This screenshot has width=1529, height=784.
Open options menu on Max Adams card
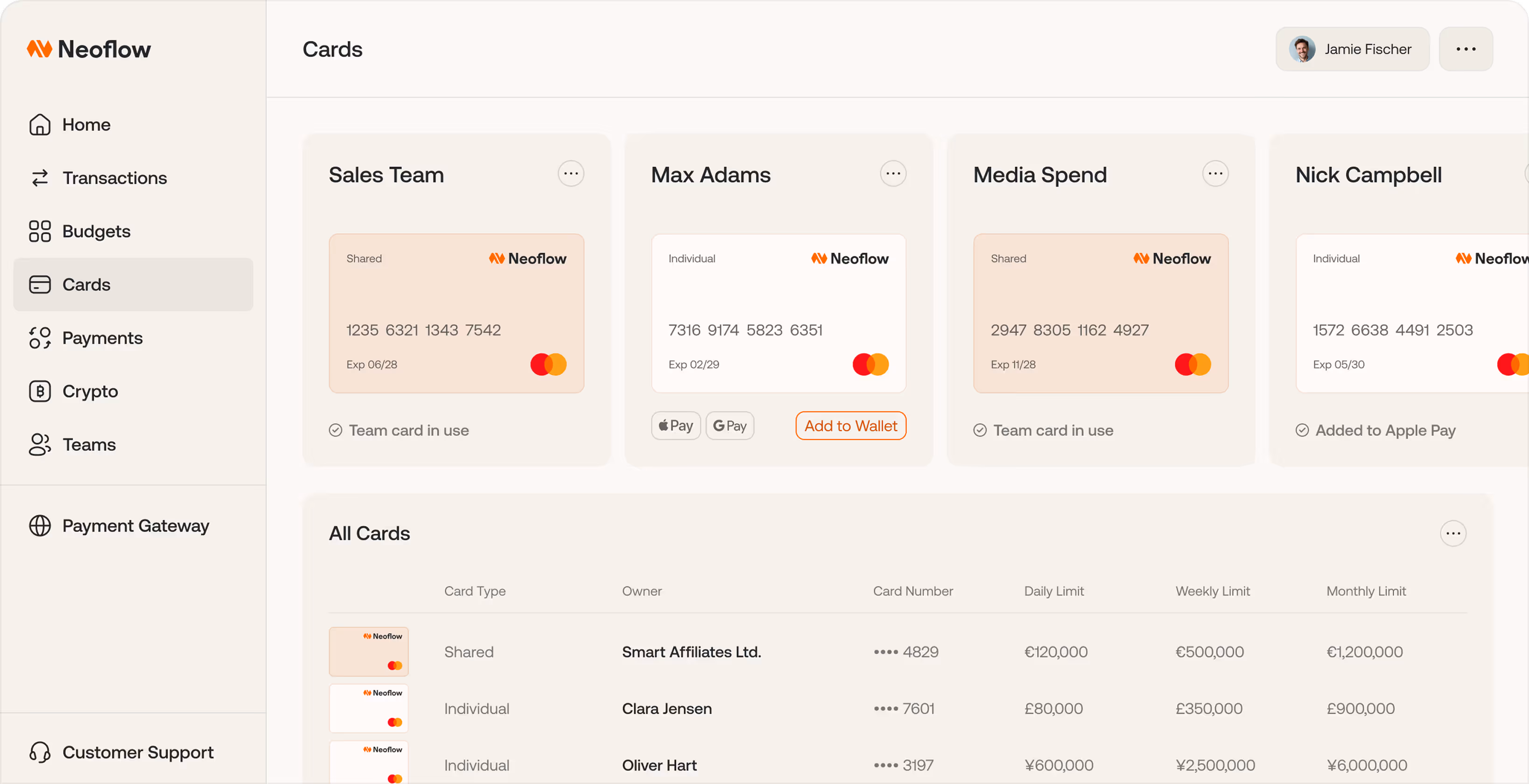coord(893,173)
